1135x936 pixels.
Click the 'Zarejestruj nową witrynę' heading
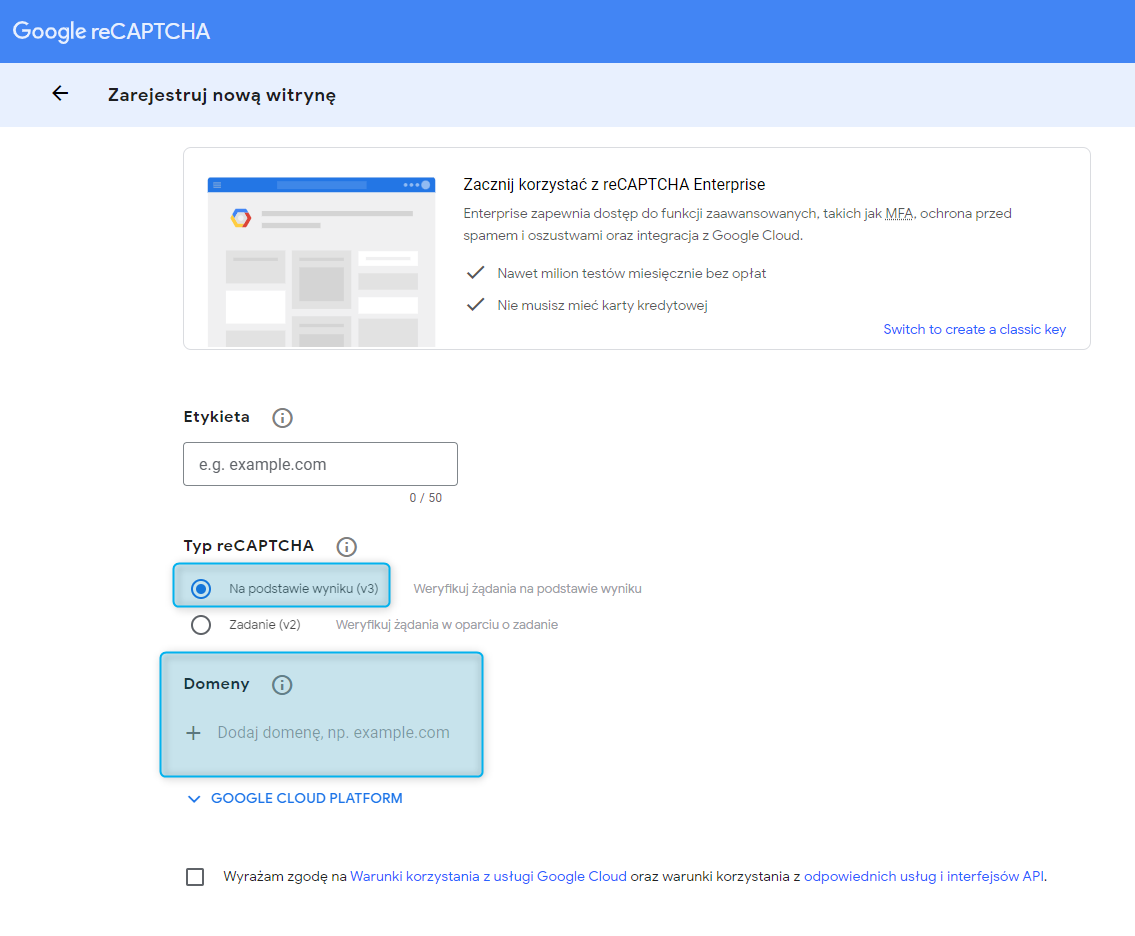(x=222, y=95)
